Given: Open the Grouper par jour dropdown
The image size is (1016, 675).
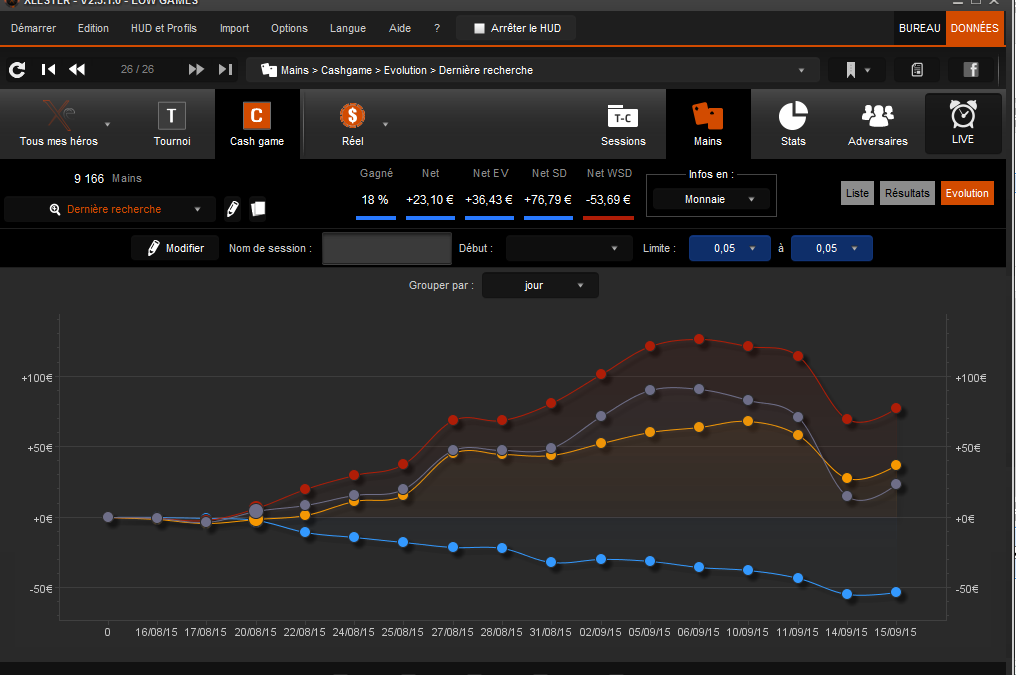Looking at the screenshot, I should pyautogui.click(x=540, y=285).
